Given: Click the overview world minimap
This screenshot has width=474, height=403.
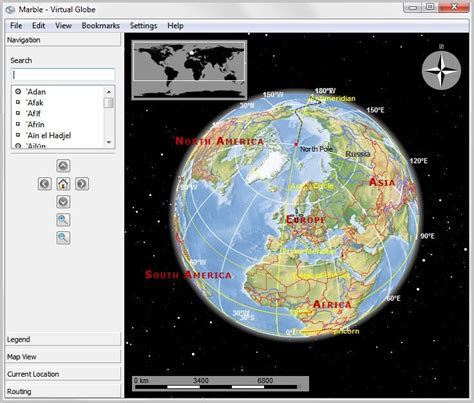Looking at the screenshot, I should pos(189,70).
